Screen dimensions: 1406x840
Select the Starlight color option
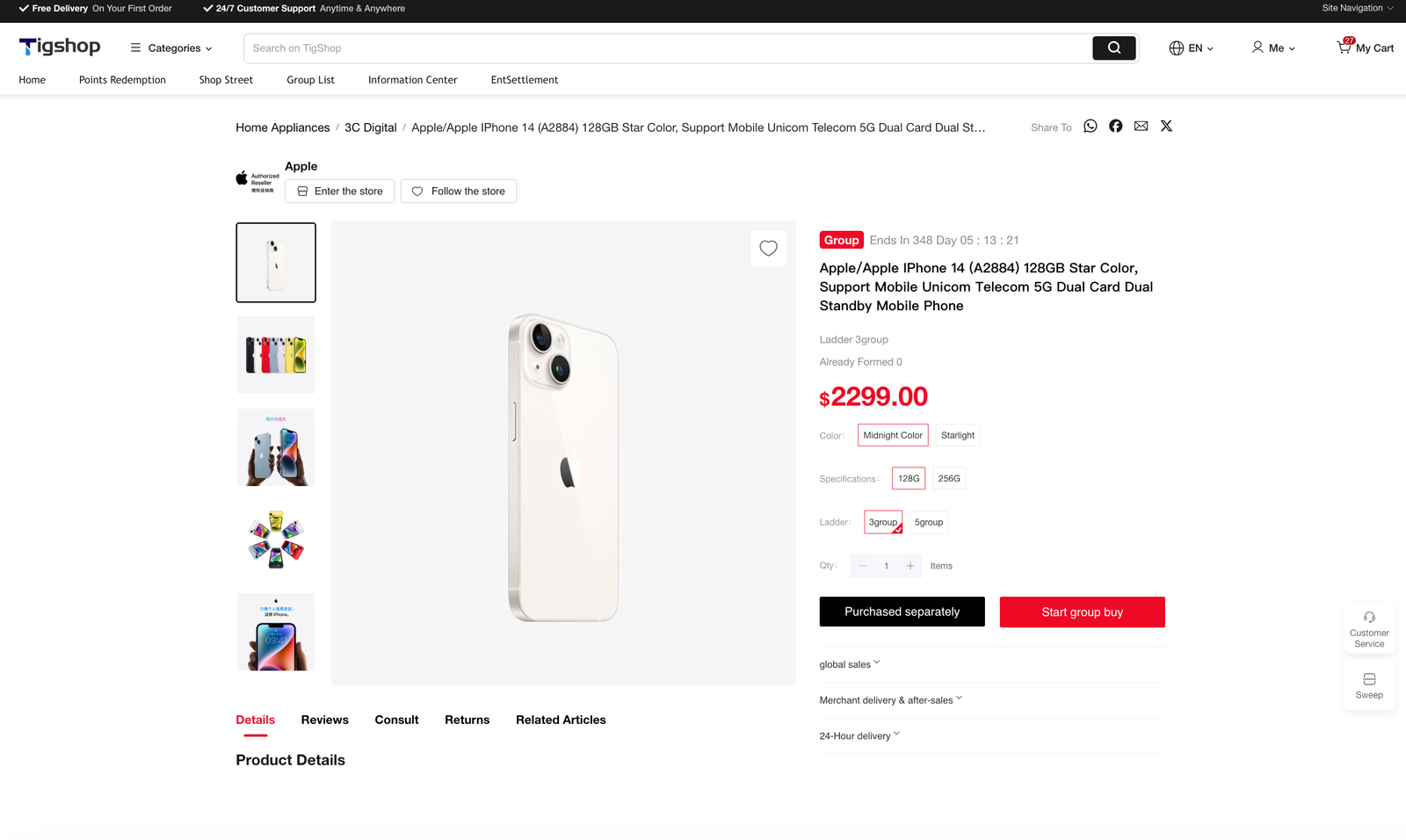957,436
